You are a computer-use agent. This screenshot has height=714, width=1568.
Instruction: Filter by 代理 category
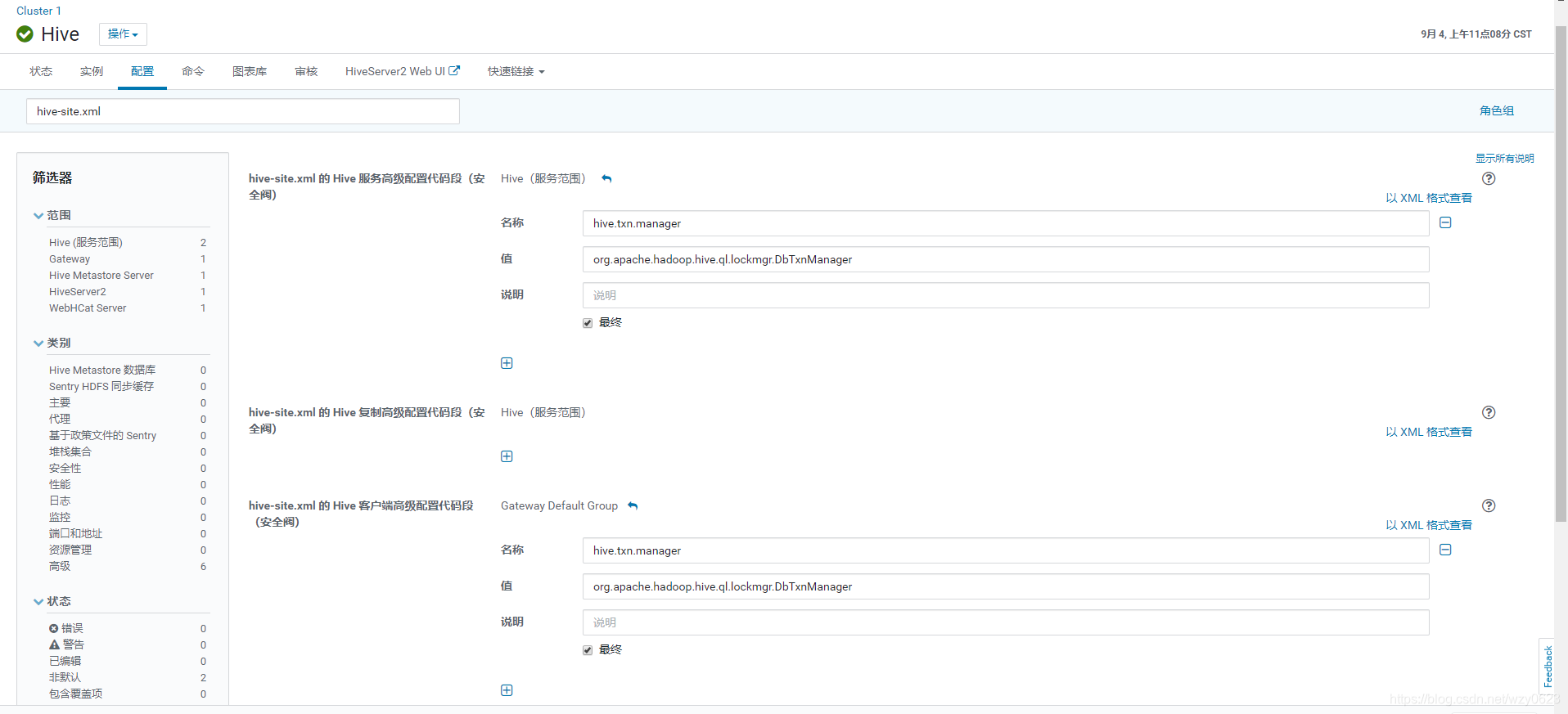60,419
